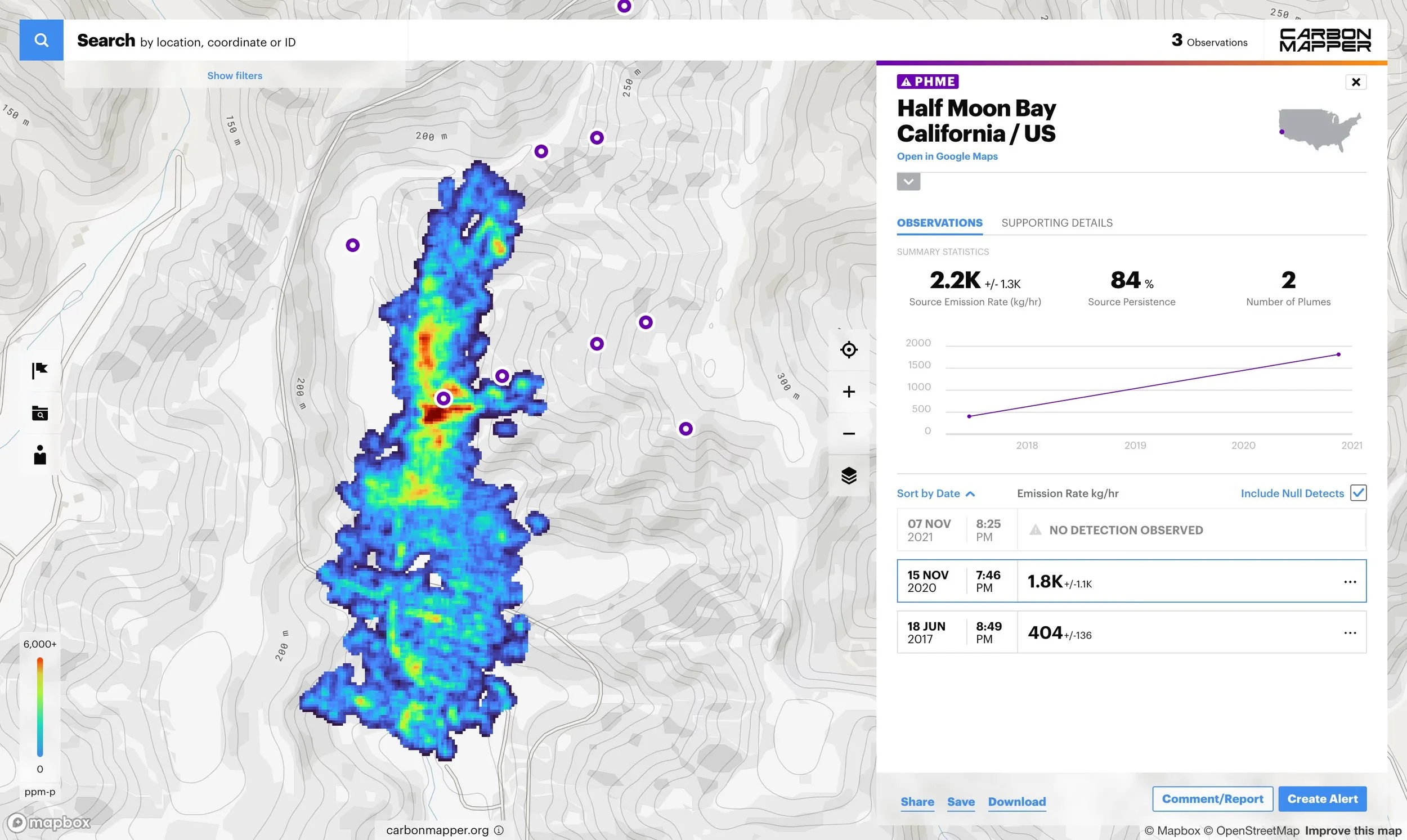Screen dimensions: 1407x840
Task: Open the saved searches folder icon
Action: 39,413
